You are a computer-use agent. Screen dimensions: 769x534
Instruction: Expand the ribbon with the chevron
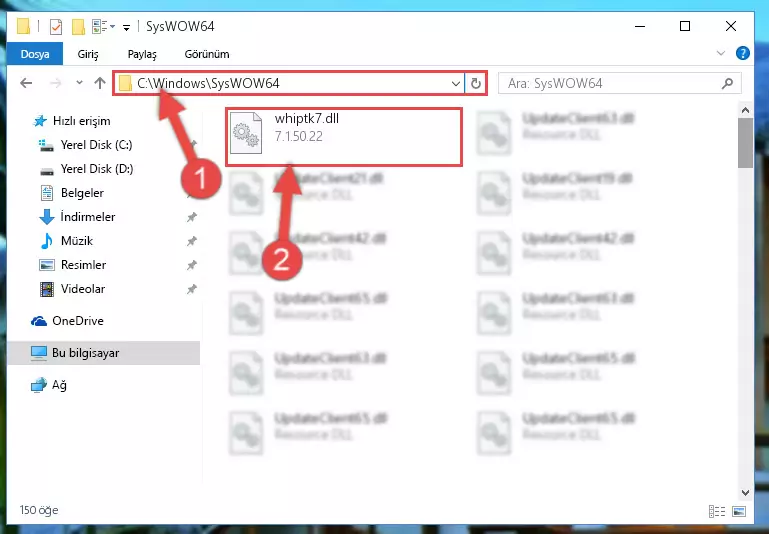click(x=721, y=53)
